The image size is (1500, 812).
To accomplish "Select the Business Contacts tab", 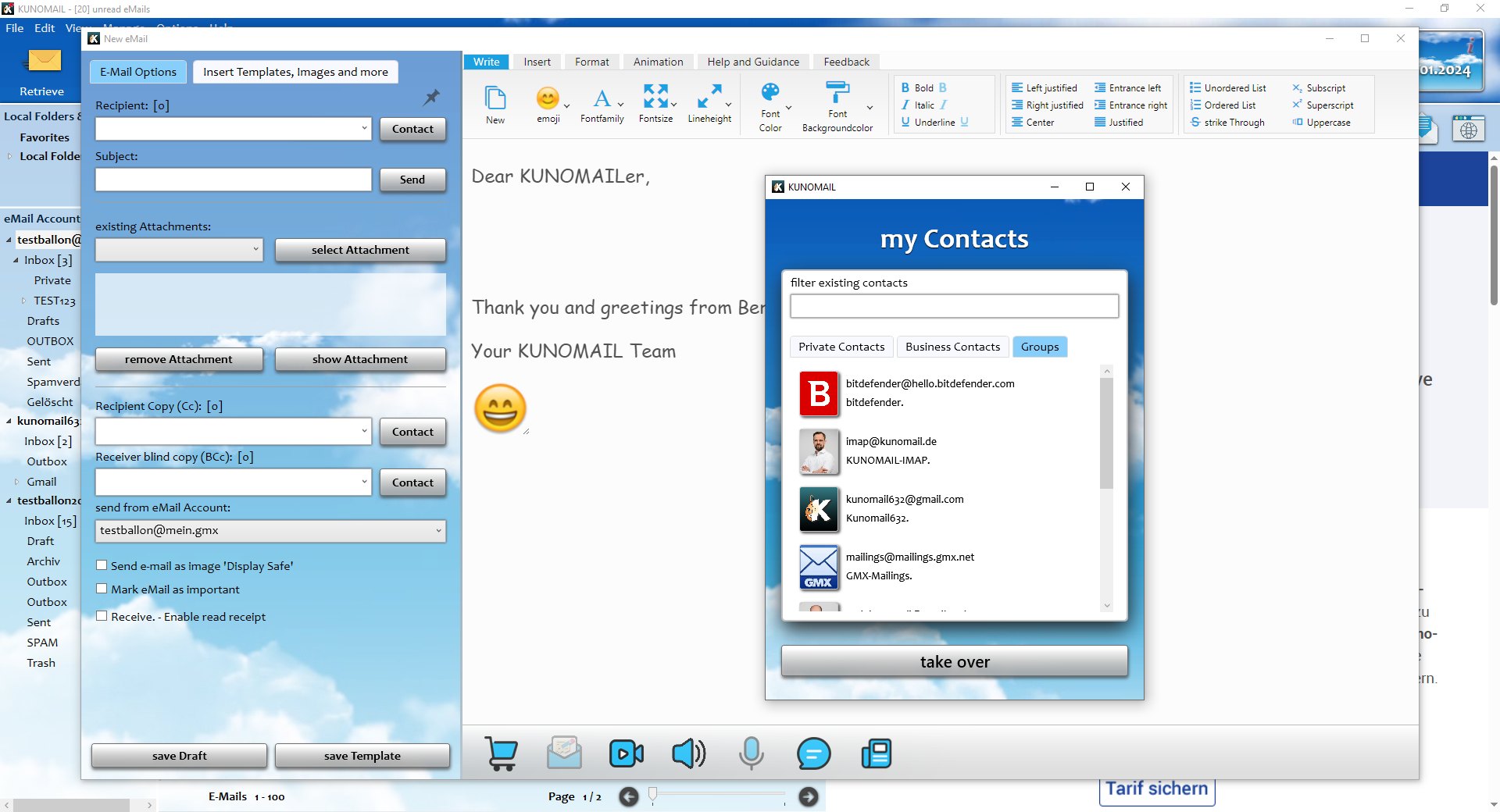I will 952,347.
